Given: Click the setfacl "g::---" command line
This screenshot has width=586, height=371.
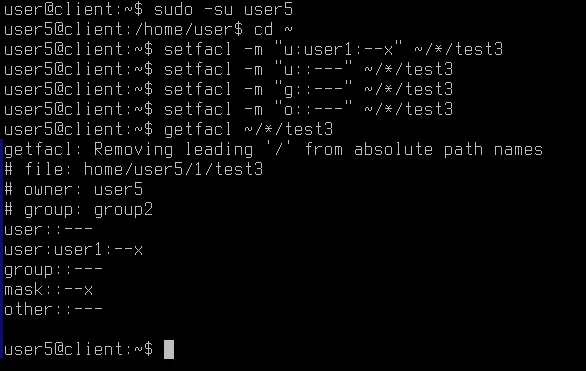Looking at the screenshot, I should 308,89.
